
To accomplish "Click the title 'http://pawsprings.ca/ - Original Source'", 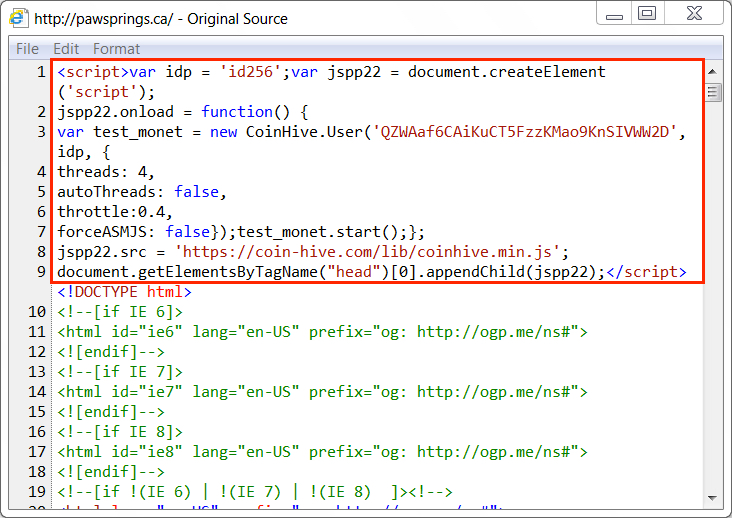I will coord(161,19).
